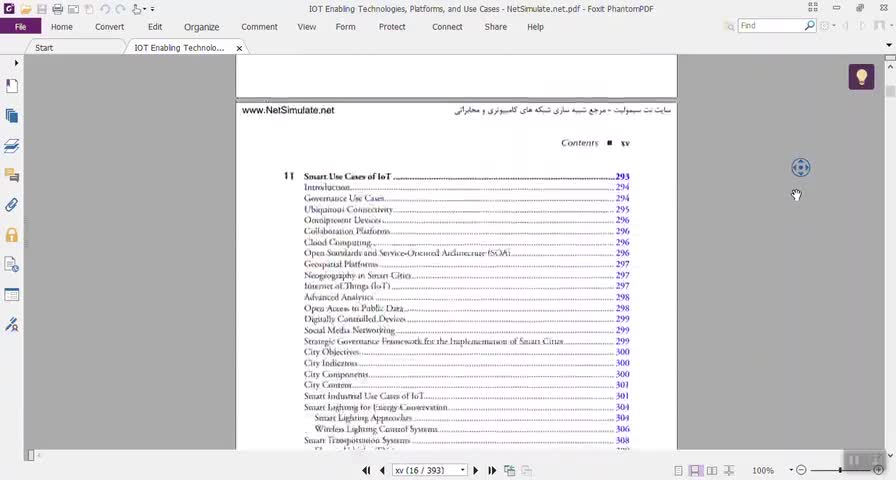Switch to the Organize ribbon tab
The width and height of the screenshot is (896, 480).
coord(201,27)
